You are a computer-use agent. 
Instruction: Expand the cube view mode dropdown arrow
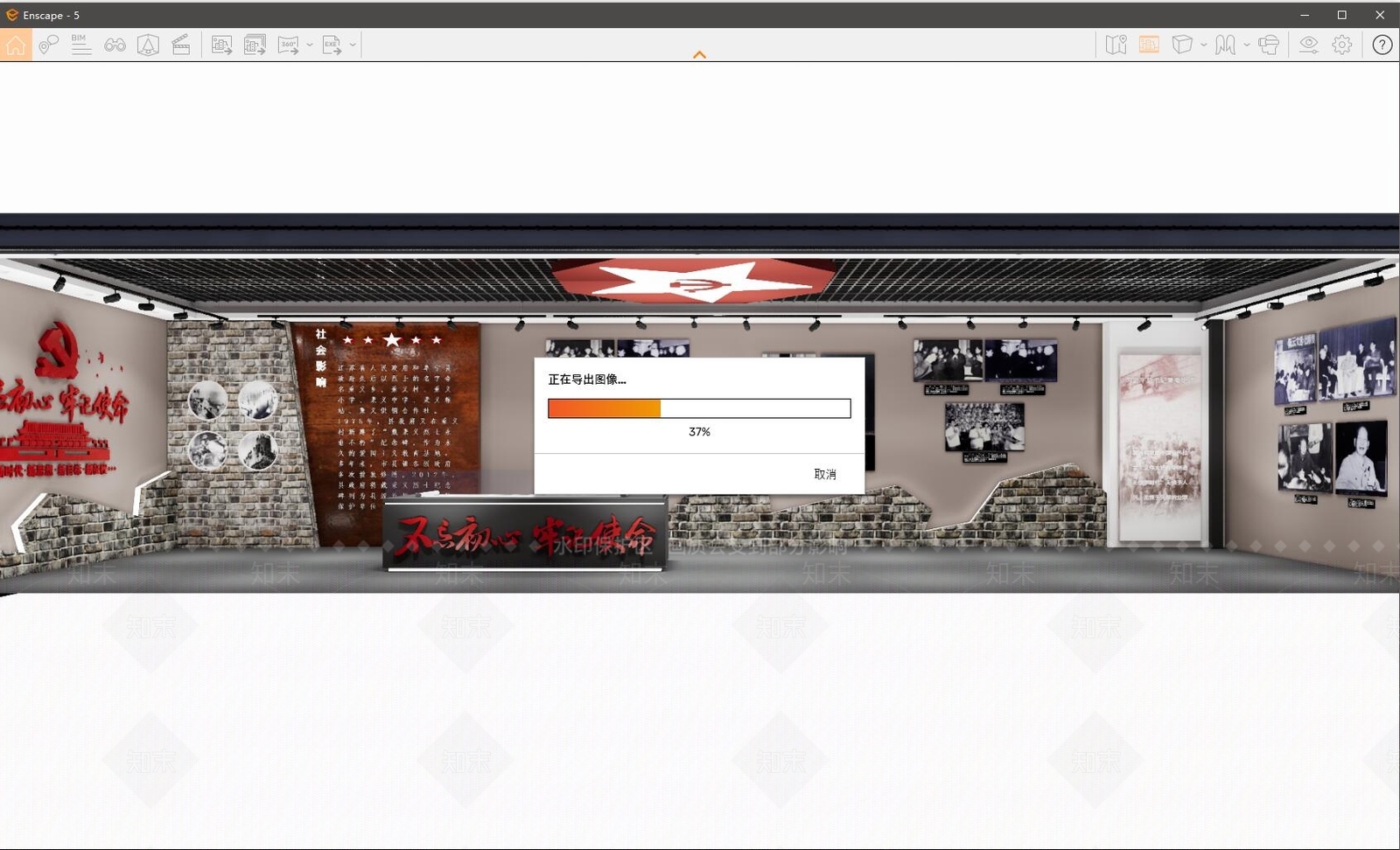1204,45
